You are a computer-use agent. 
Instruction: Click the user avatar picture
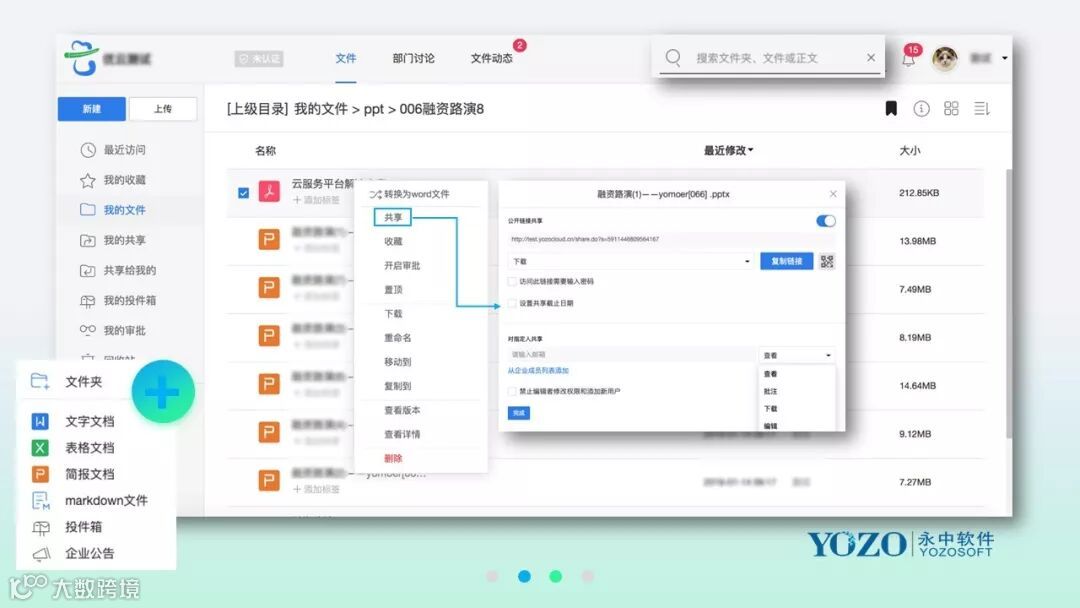944,59
